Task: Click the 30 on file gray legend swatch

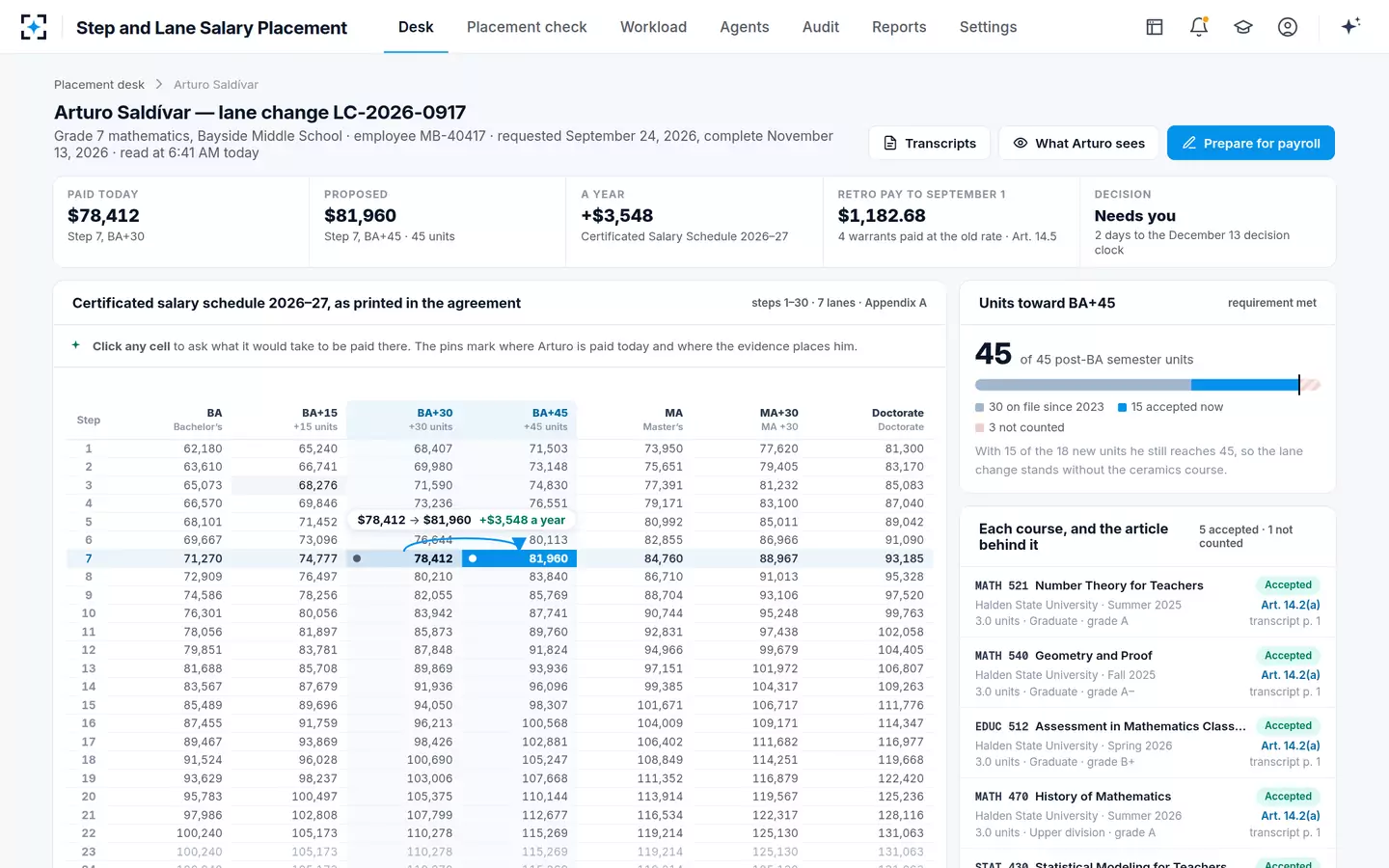Action: coord(980,407)
